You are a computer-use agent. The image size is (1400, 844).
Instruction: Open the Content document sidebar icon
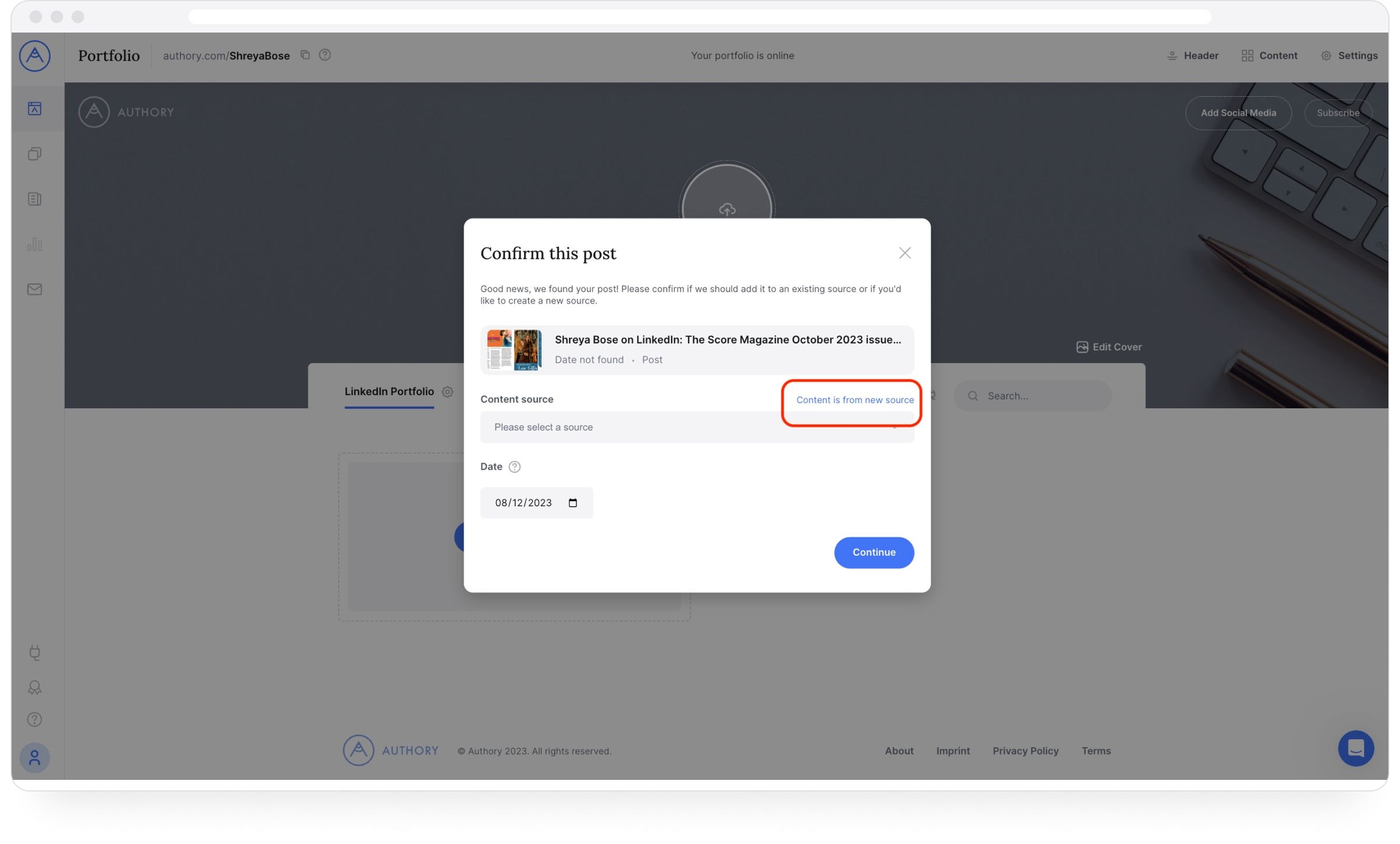[34, 199]
